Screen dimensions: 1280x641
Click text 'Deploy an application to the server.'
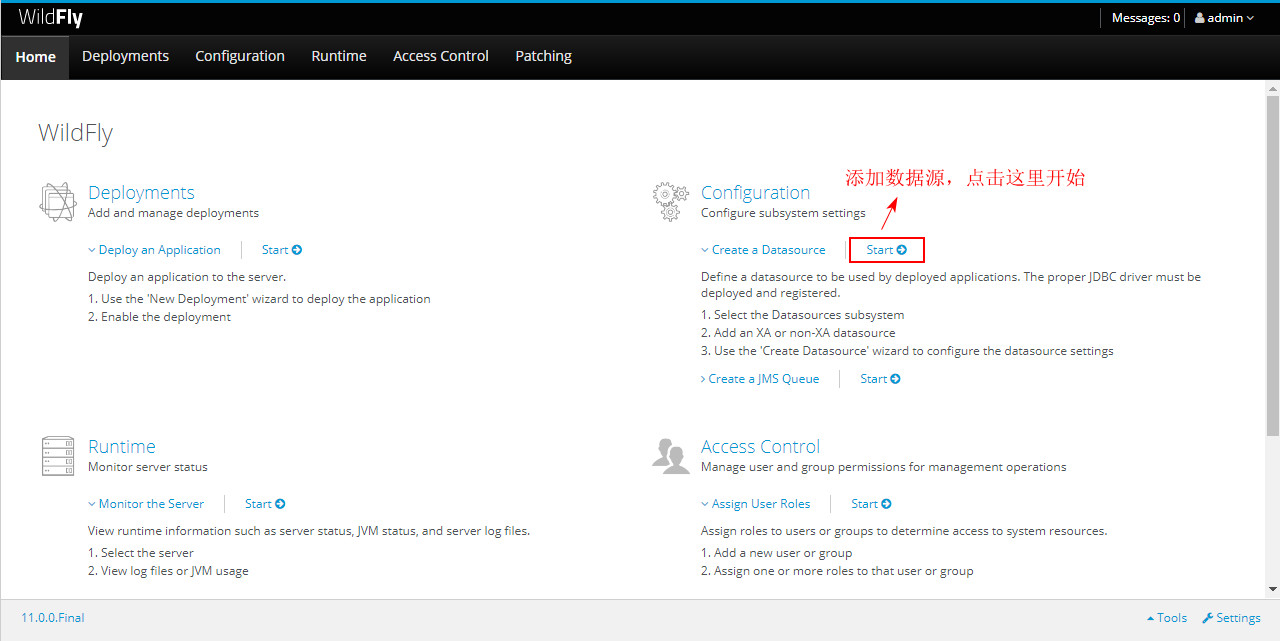(187, 277)
